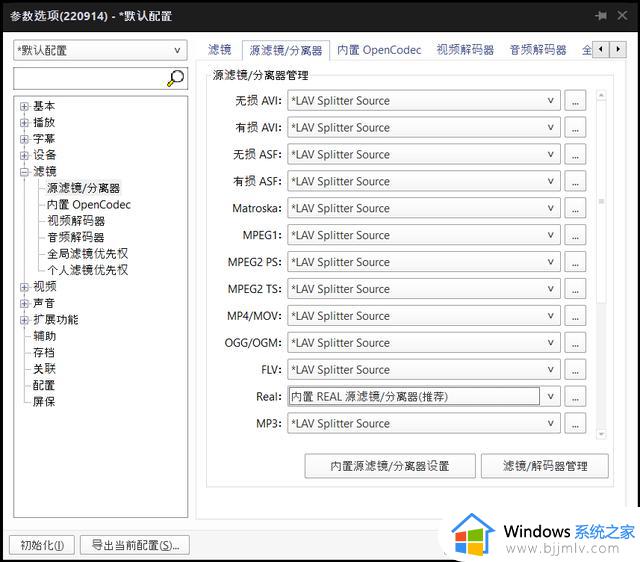This screenshot has height=562, width=640.
Task: Open the MP3 splitter dropdown
Action: tap(424, 424)
